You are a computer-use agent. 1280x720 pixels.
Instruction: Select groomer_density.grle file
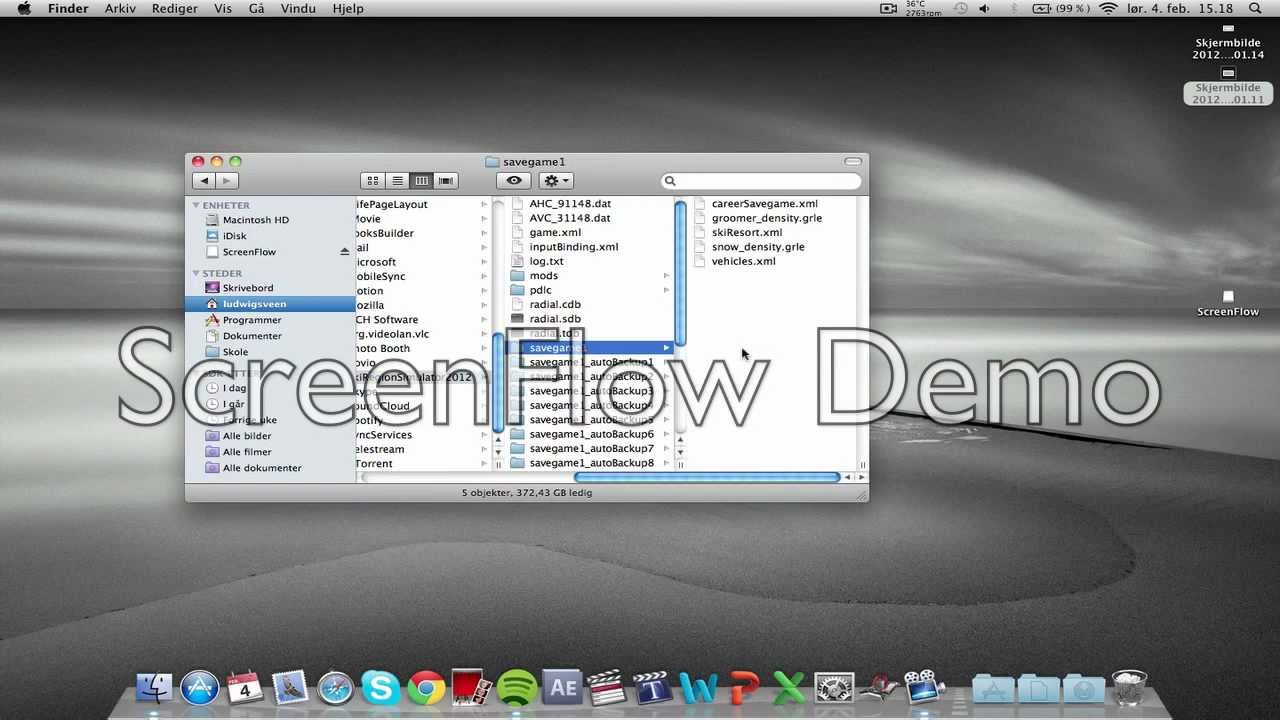(766, 218)
